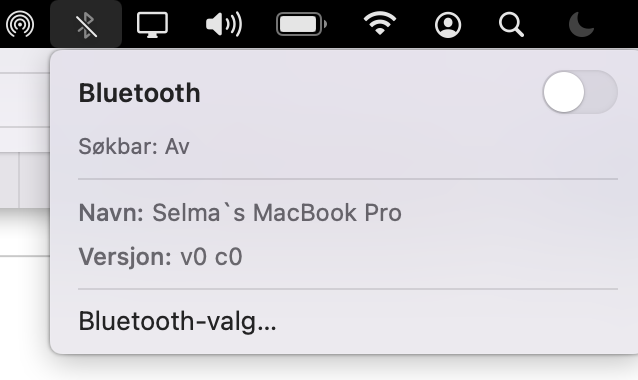This screenshot has width=638, height=380.
Task: Click the Bluetooth heading in the panel
Action: (140, 93)
